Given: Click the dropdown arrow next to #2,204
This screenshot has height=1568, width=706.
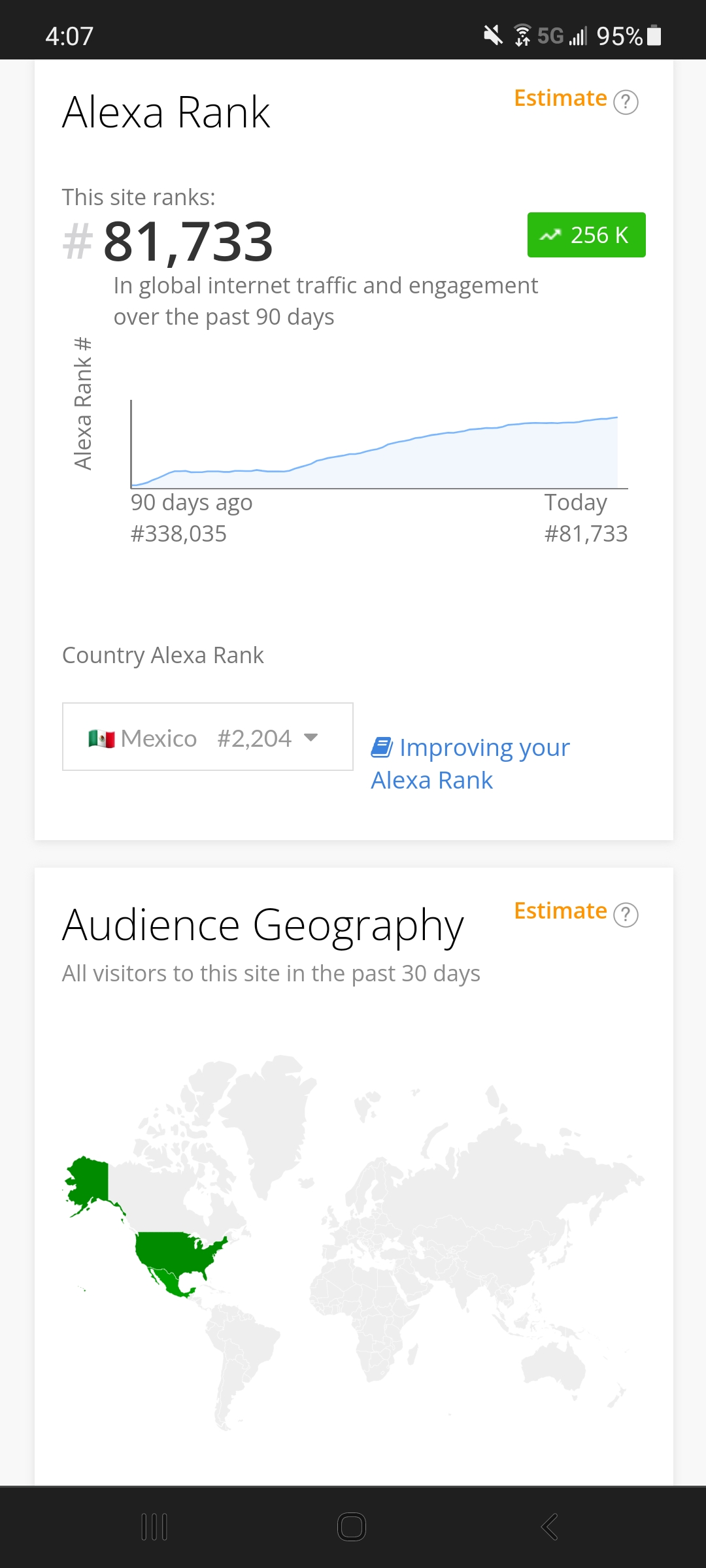Looking at the screenshot, I should tap(311, 738).
